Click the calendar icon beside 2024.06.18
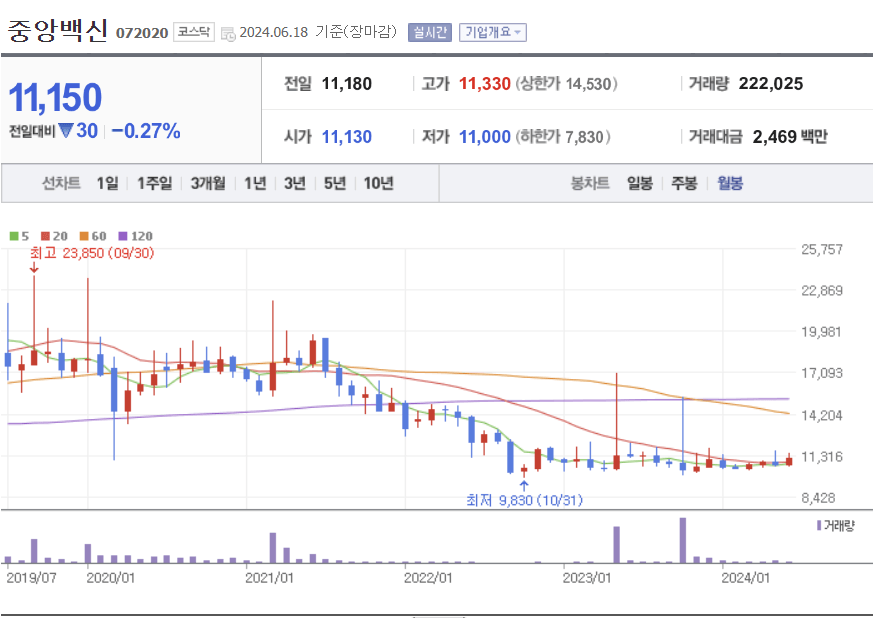 pos(228,33)
